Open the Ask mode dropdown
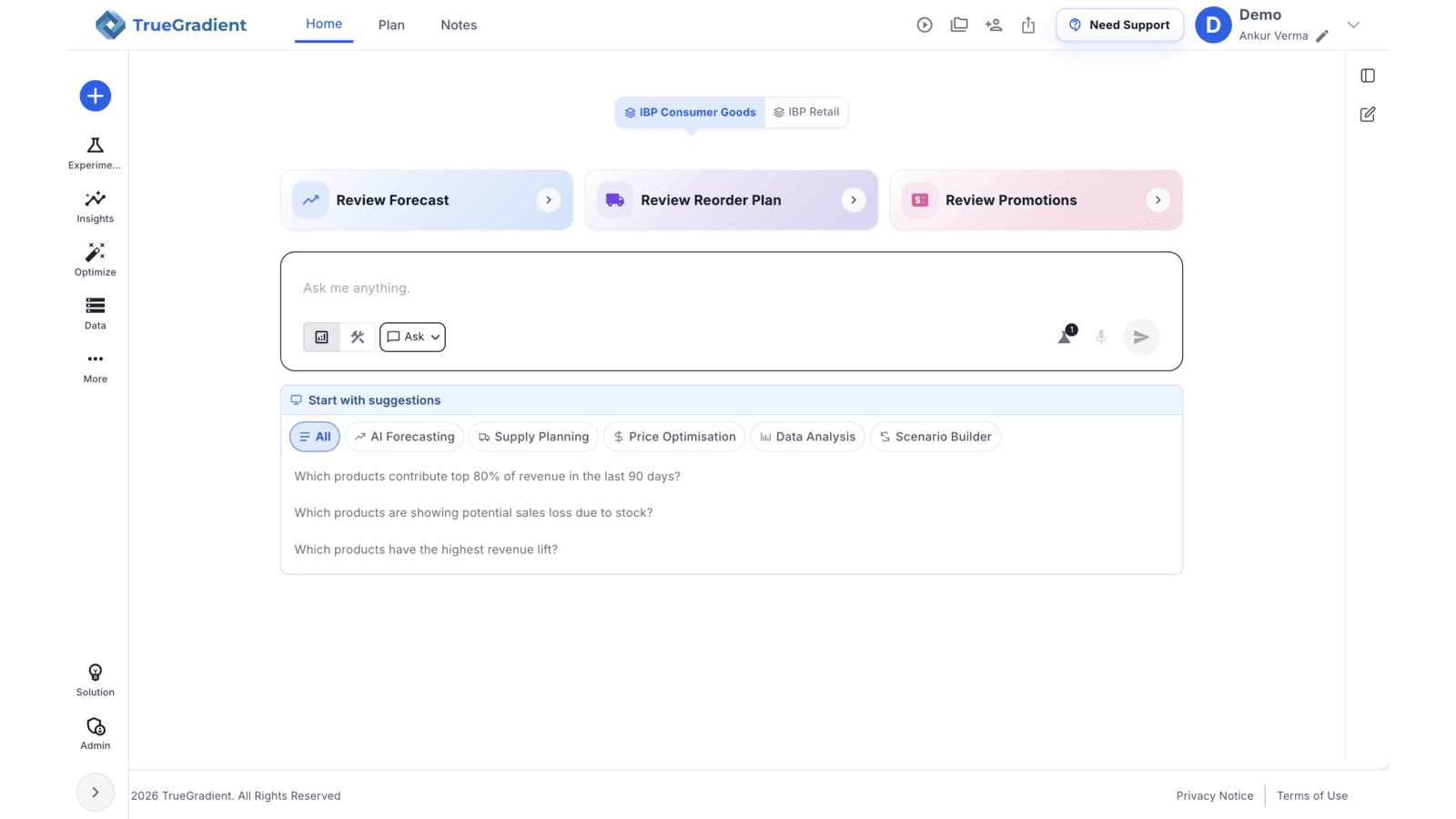The image size is (1456, 819). pyautogui.click(x=412, y=337)
